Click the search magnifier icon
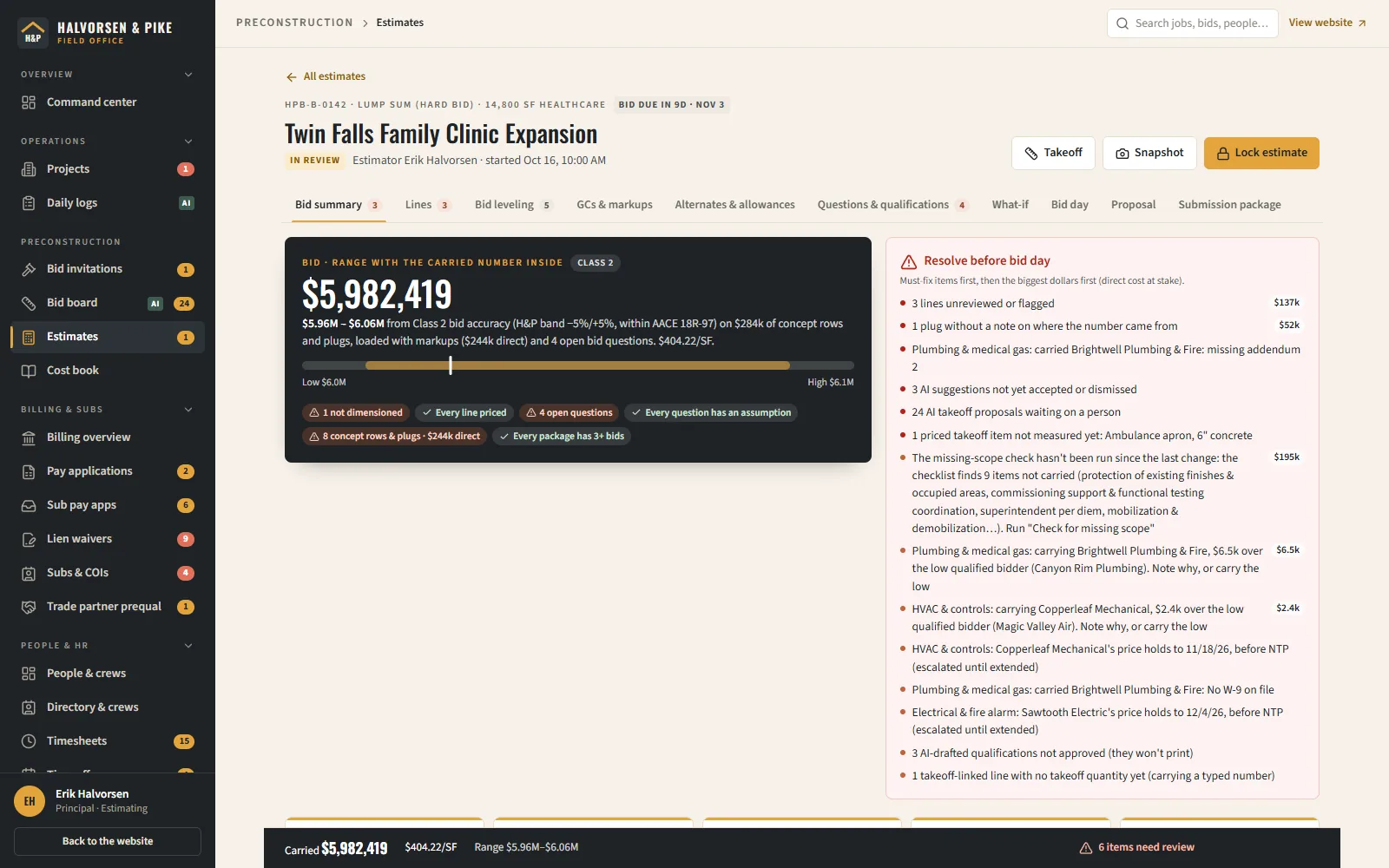 click(1122, 23)
